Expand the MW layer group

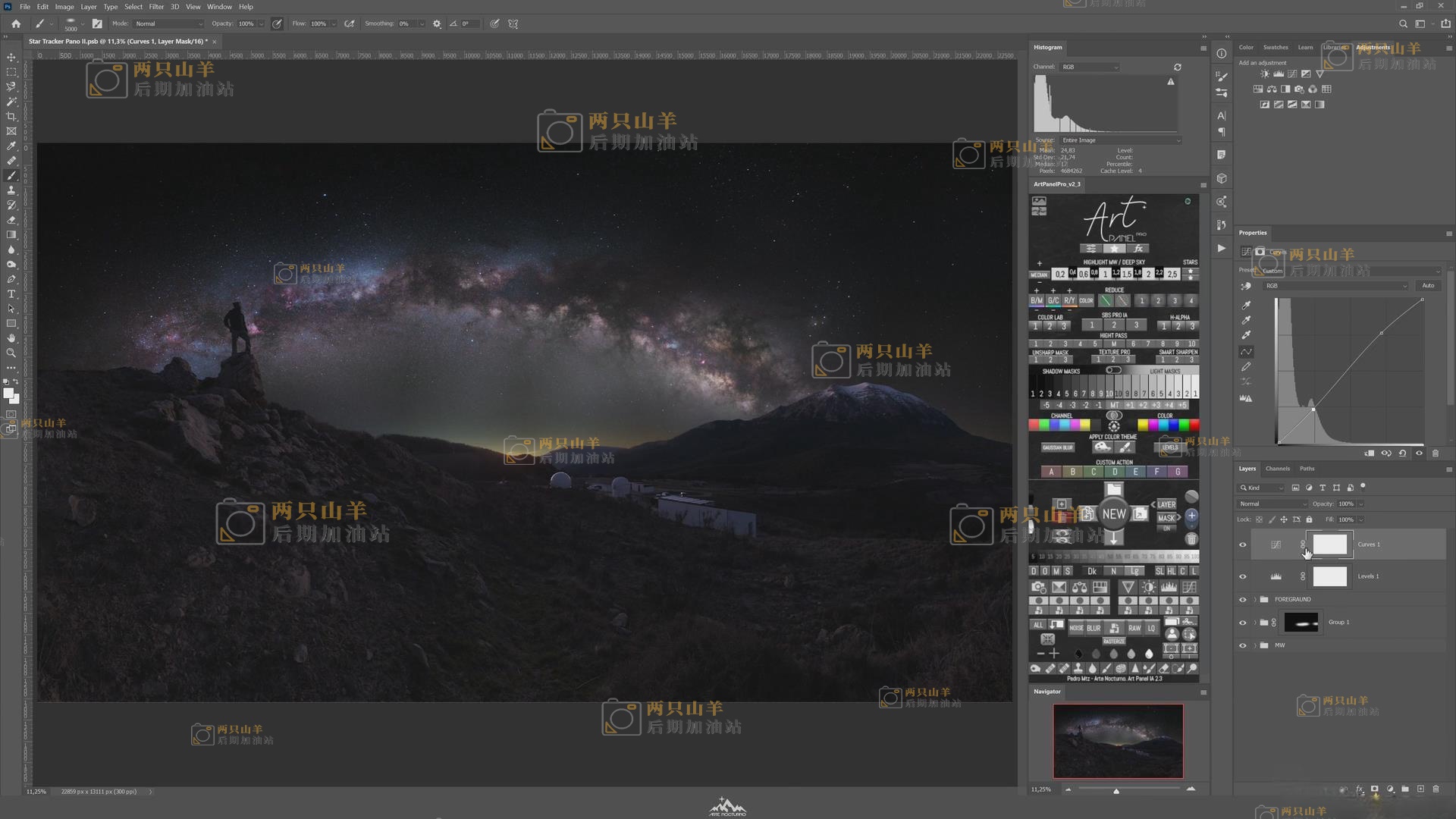click(1254, 645)
